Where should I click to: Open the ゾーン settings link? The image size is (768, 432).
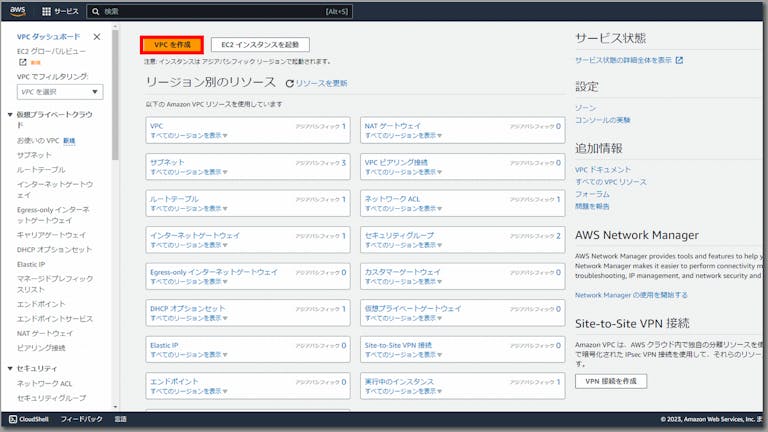585,108
